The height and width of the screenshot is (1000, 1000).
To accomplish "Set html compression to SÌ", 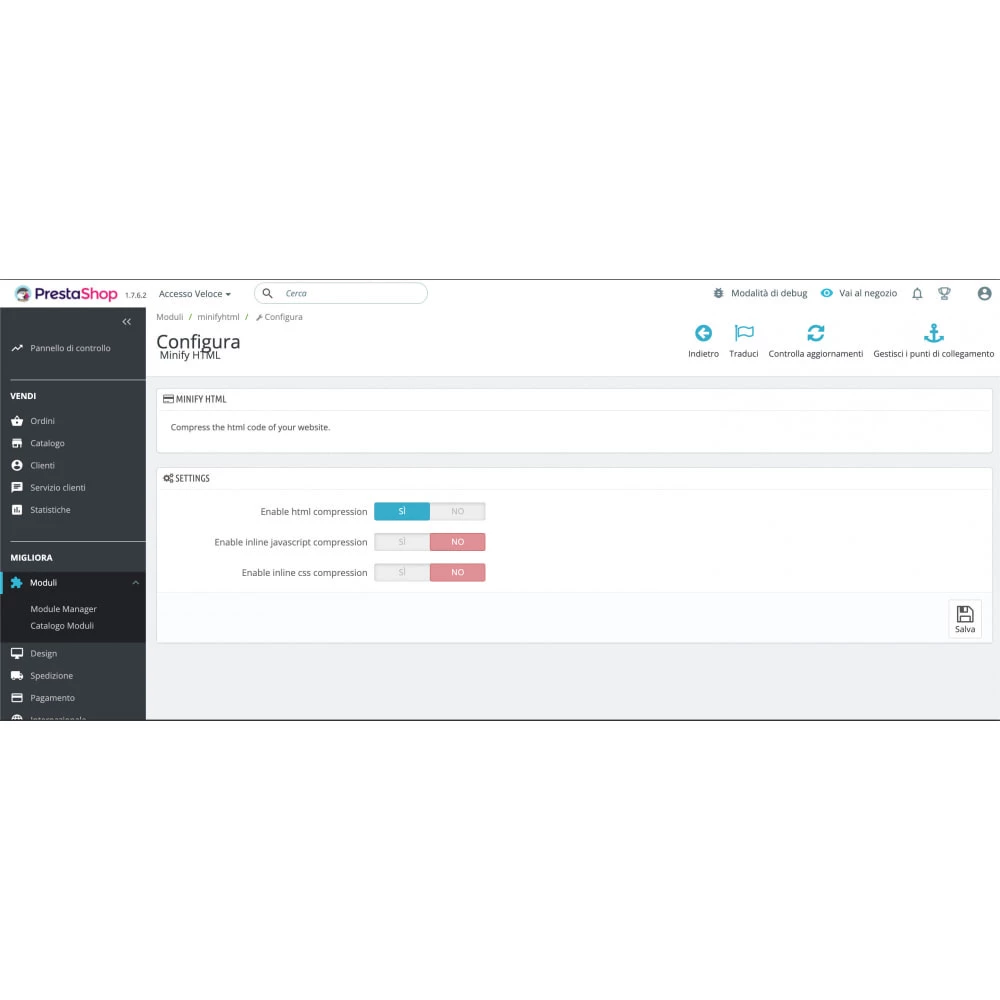I will 402,511.
